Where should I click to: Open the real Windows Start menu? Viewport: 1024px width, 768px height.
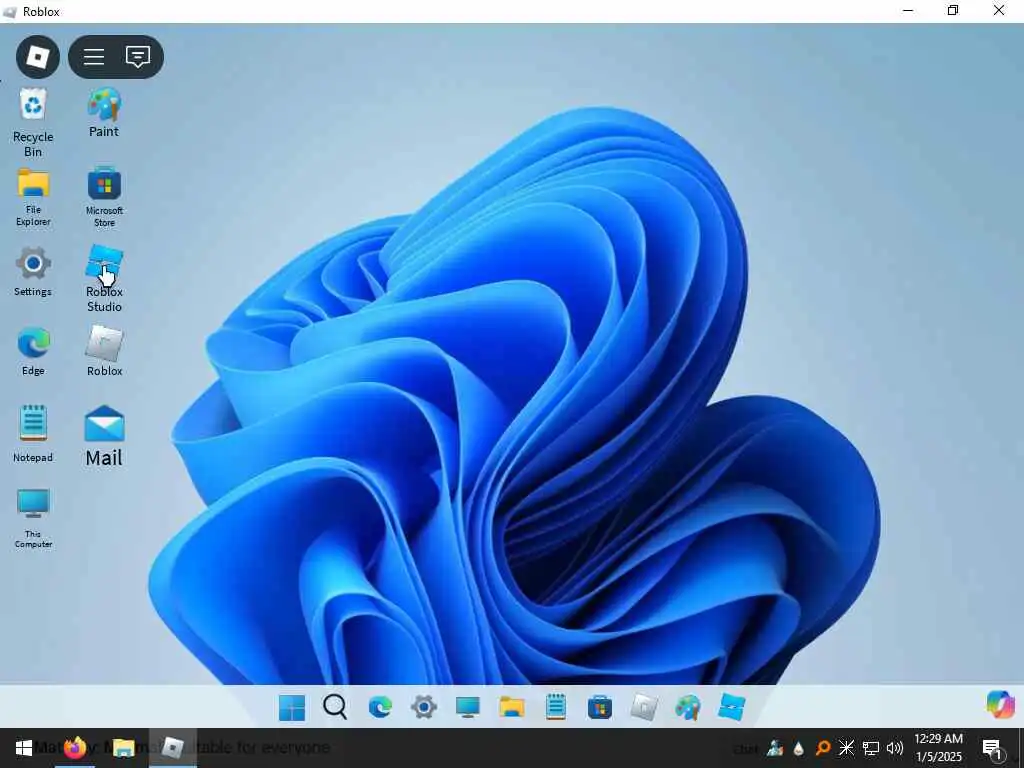[24, 748]
